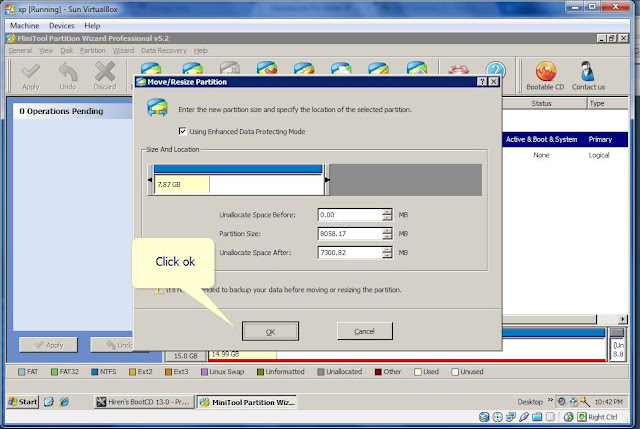Image resolution: width=640 pixels, height=429 pixels.
Task: Click the blue question mark toolbar icon
Action: point(495,69)
